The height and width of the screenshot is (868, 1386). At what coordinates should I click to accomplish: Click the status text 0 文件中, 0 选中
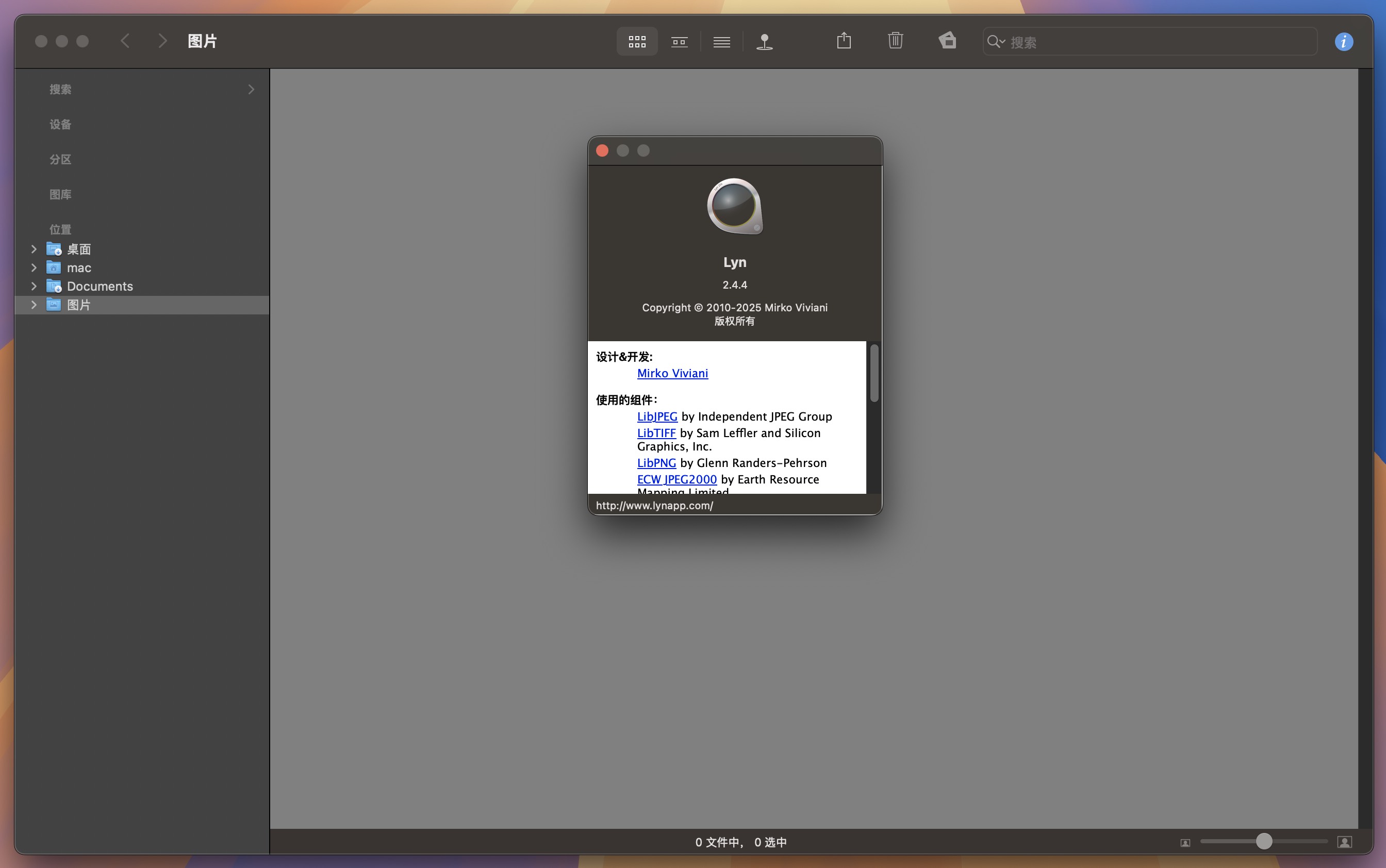(x=740, y=842)
